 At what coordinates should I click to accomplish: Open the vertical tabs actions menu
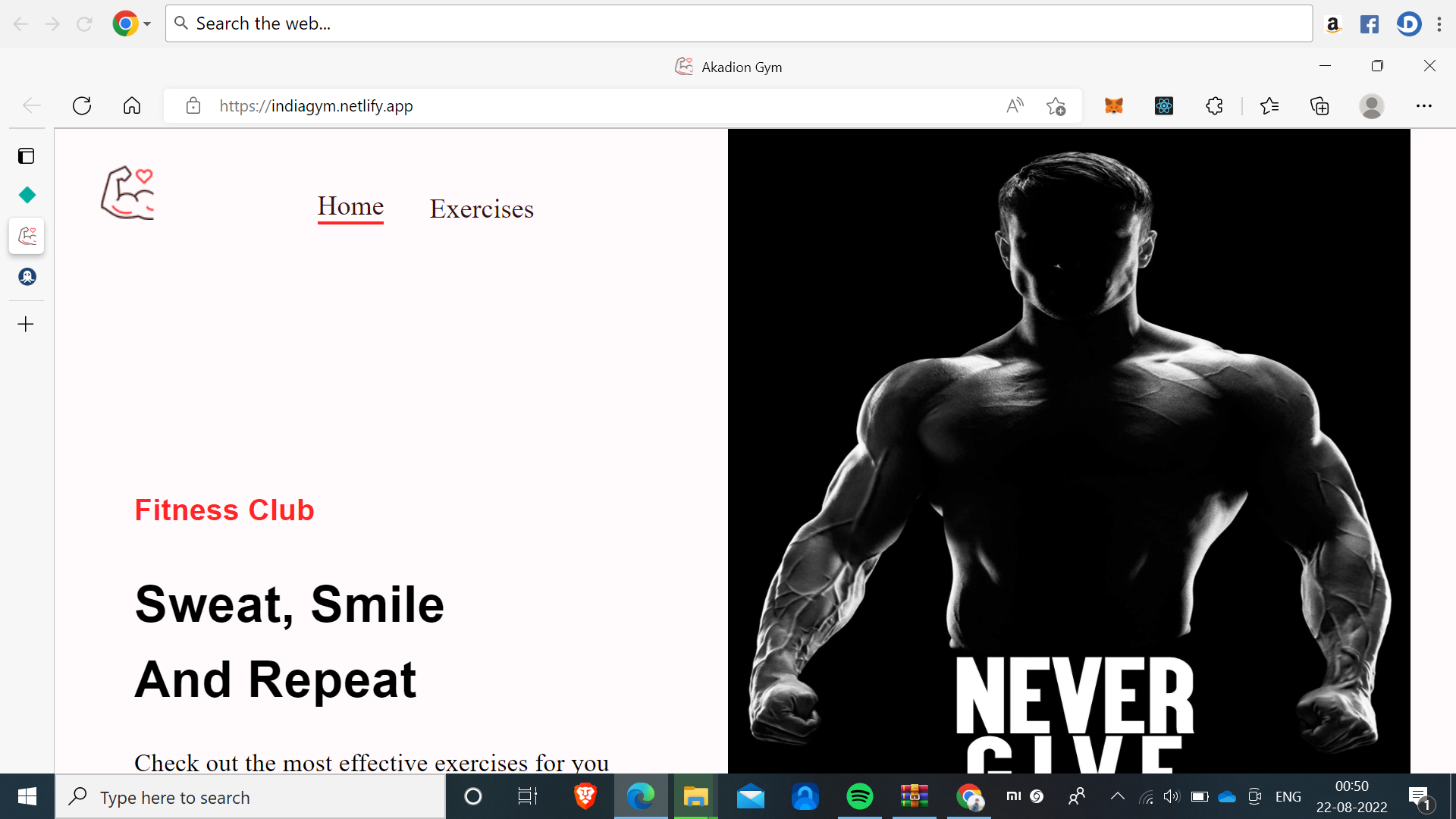click(27, 156)
